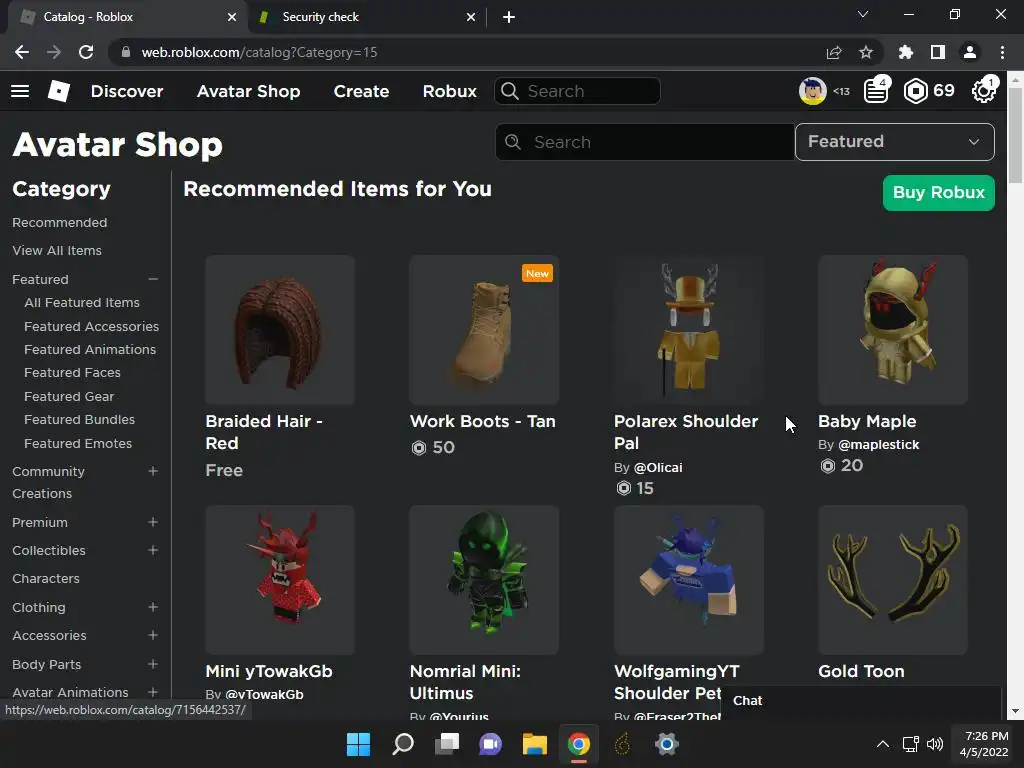Open the Chat panel bar
Viewport: 1024px width, 768px height.
pyautogui.click(x=861, y=701)
